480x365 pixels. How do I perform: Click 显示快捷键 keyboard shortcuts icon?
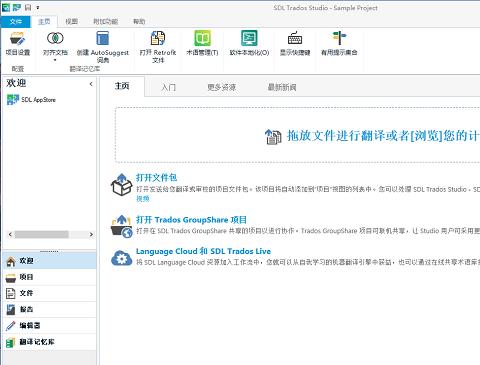[295, 38]
